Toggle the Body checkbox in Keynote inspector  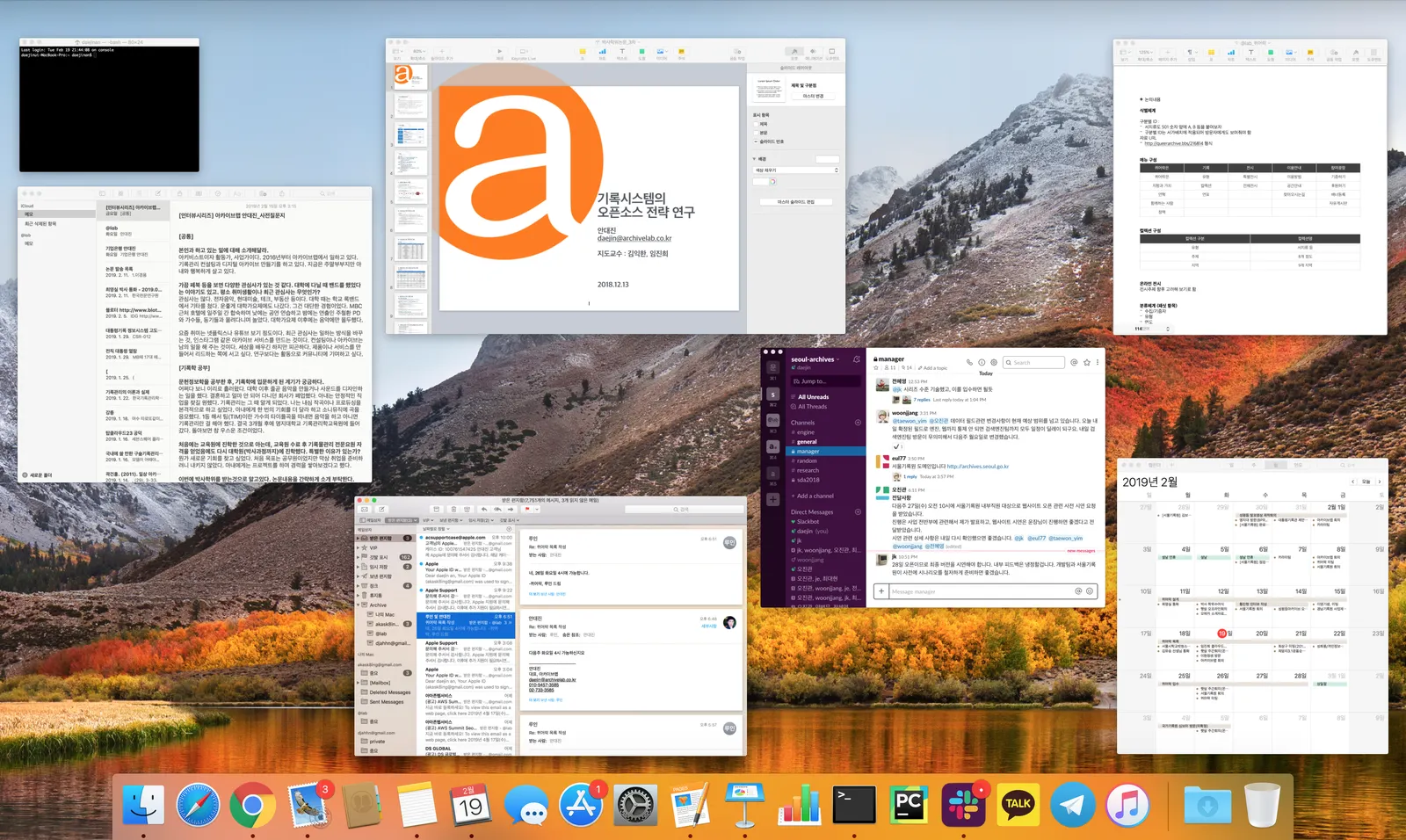[x=755, y=133]
